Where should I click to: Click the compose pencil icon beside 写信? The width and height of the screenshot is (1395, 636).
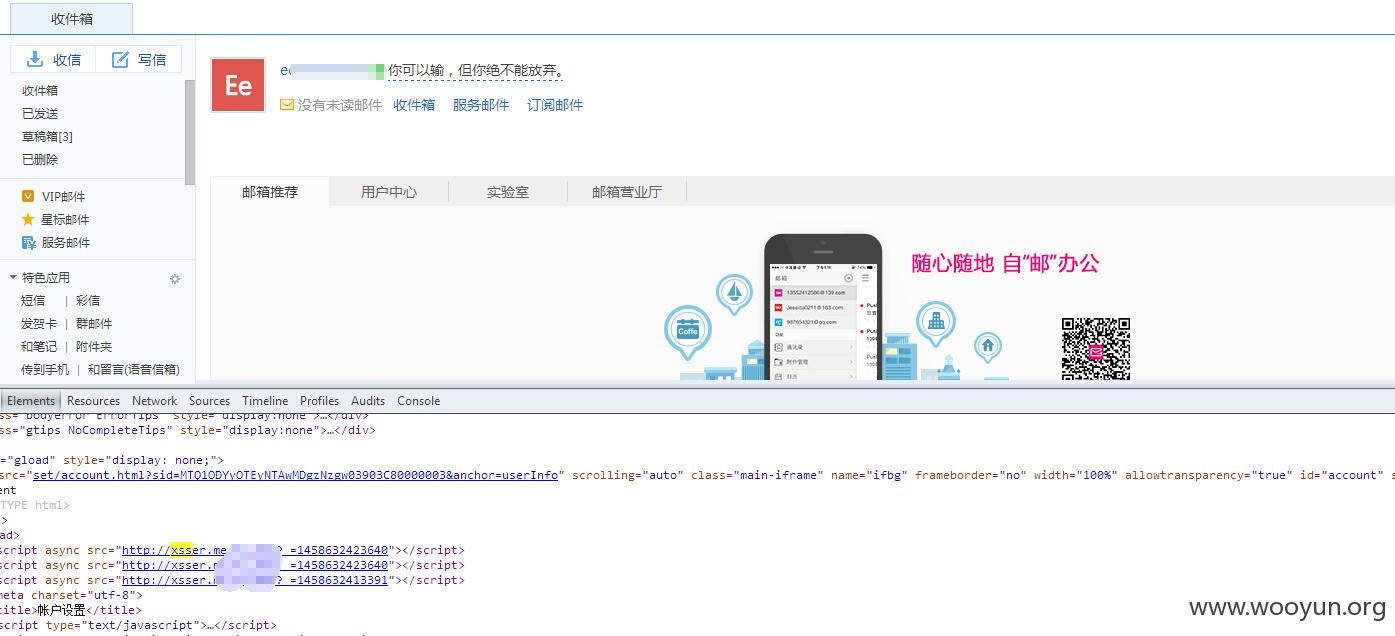pos(120,59)
